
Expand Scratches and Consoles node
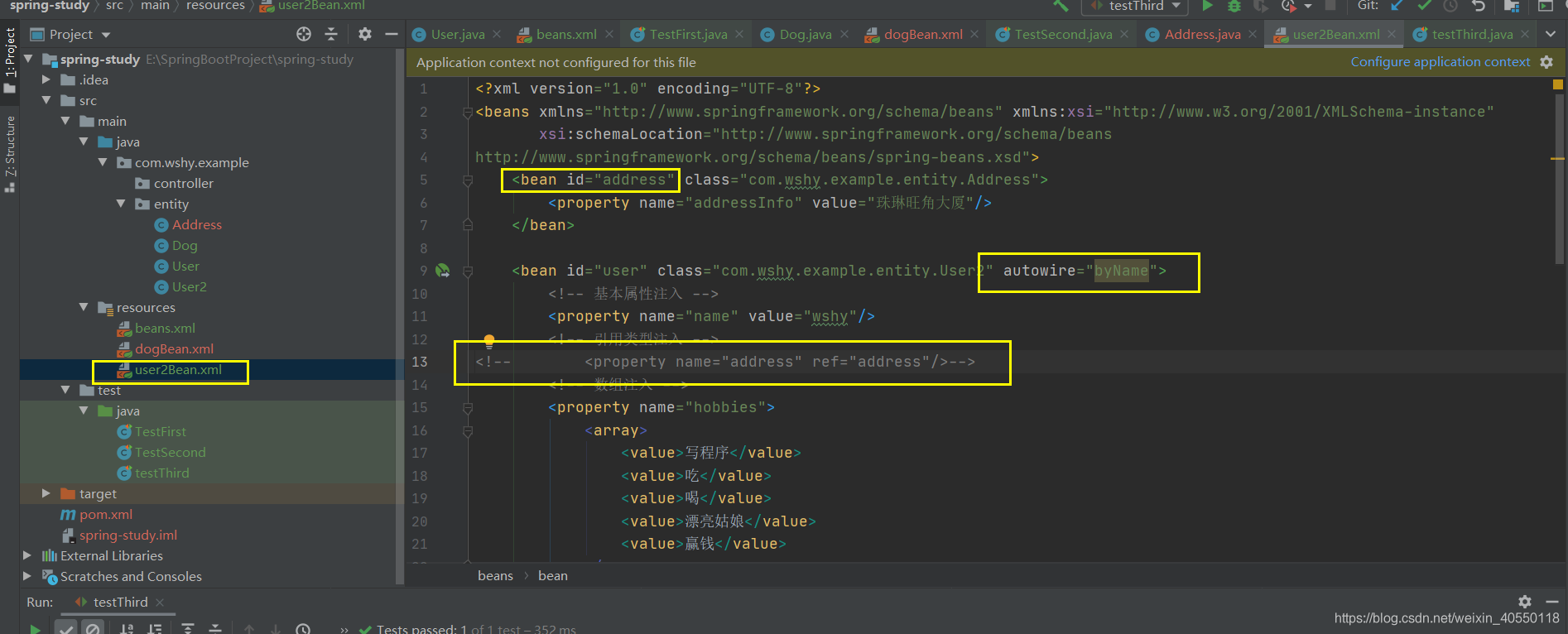27,577
